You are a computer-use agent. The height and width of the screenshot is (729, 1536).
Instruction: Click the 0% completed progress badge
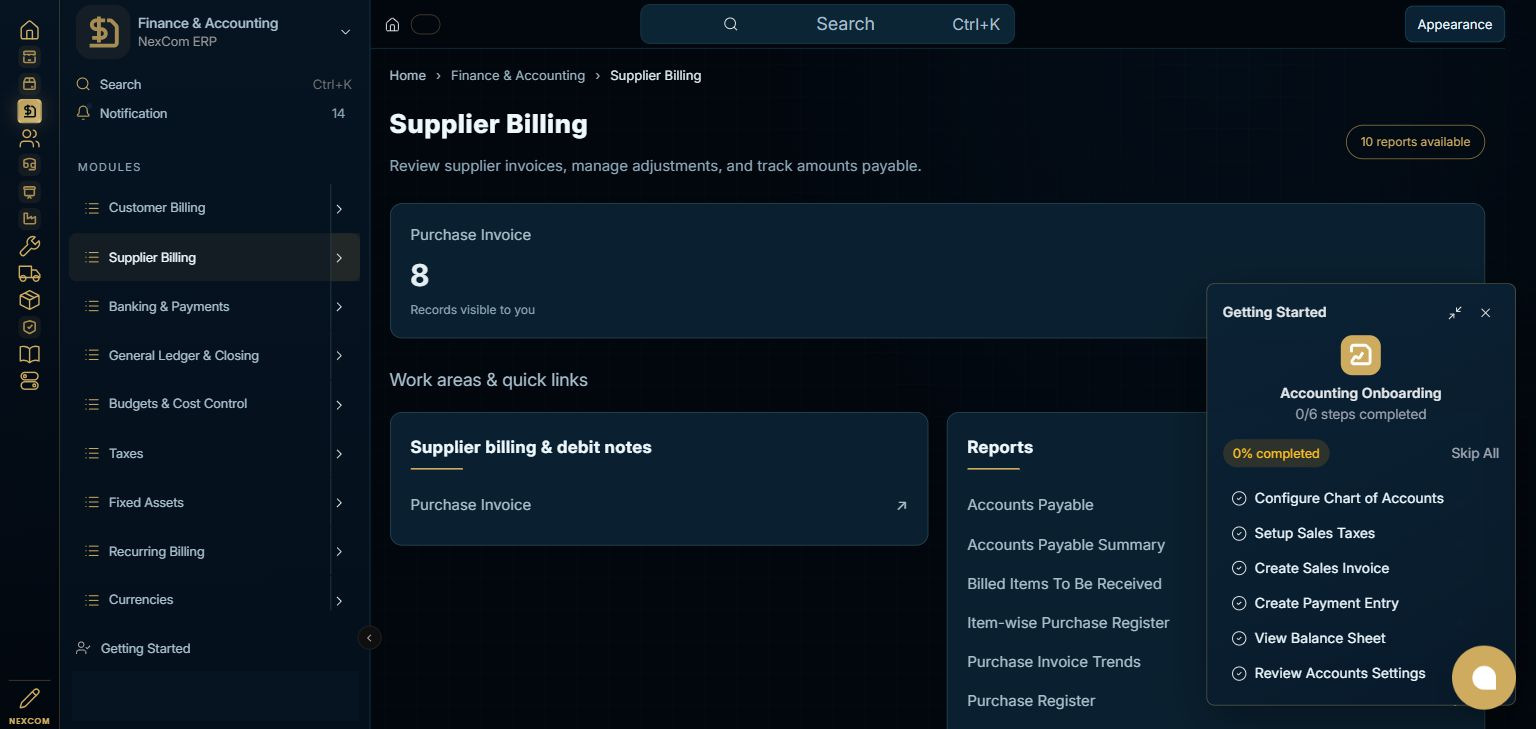[x=1276, y=453]
